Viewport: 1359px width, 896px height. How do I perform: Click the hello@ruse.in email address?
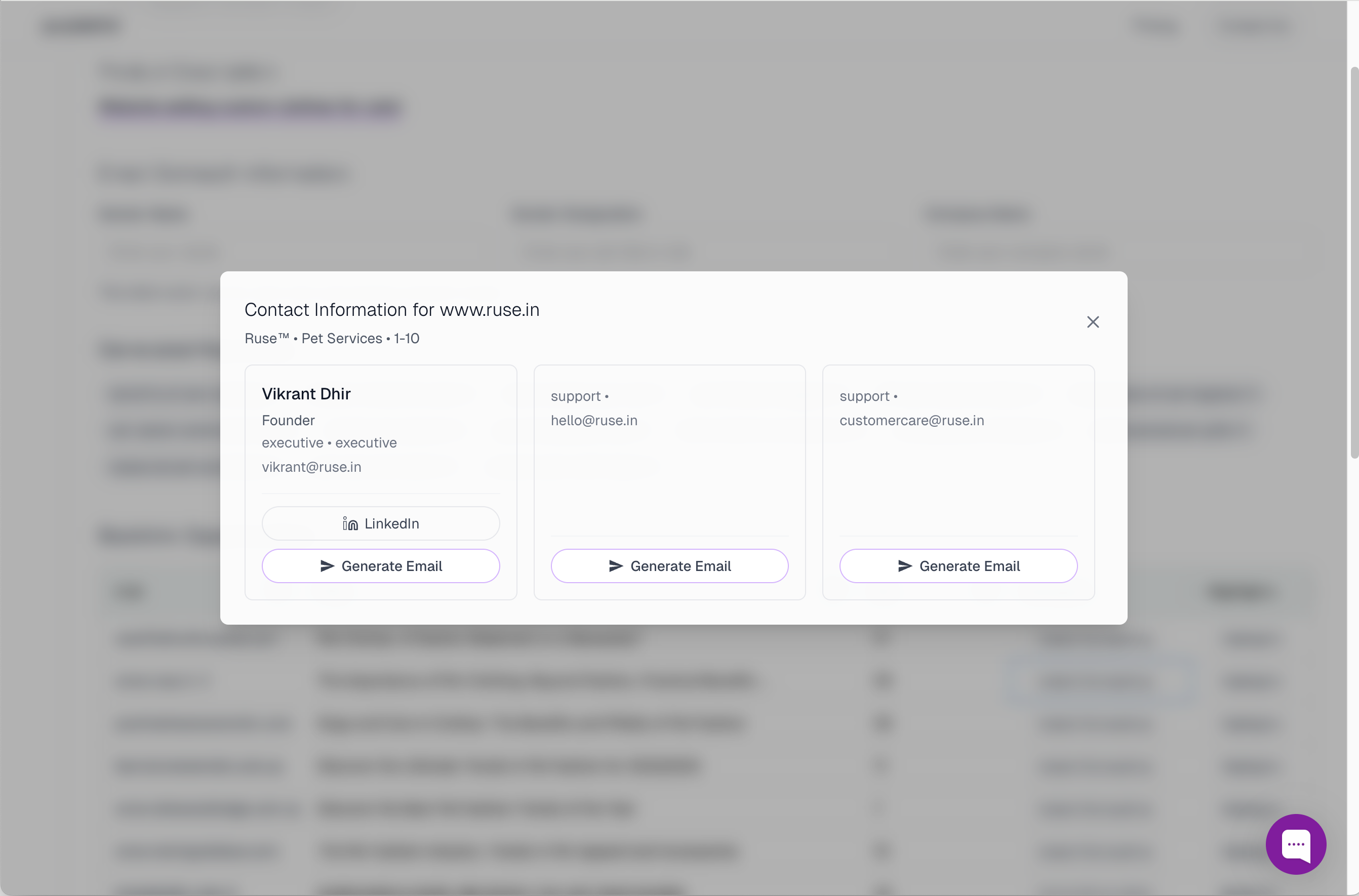click(594, 421)
